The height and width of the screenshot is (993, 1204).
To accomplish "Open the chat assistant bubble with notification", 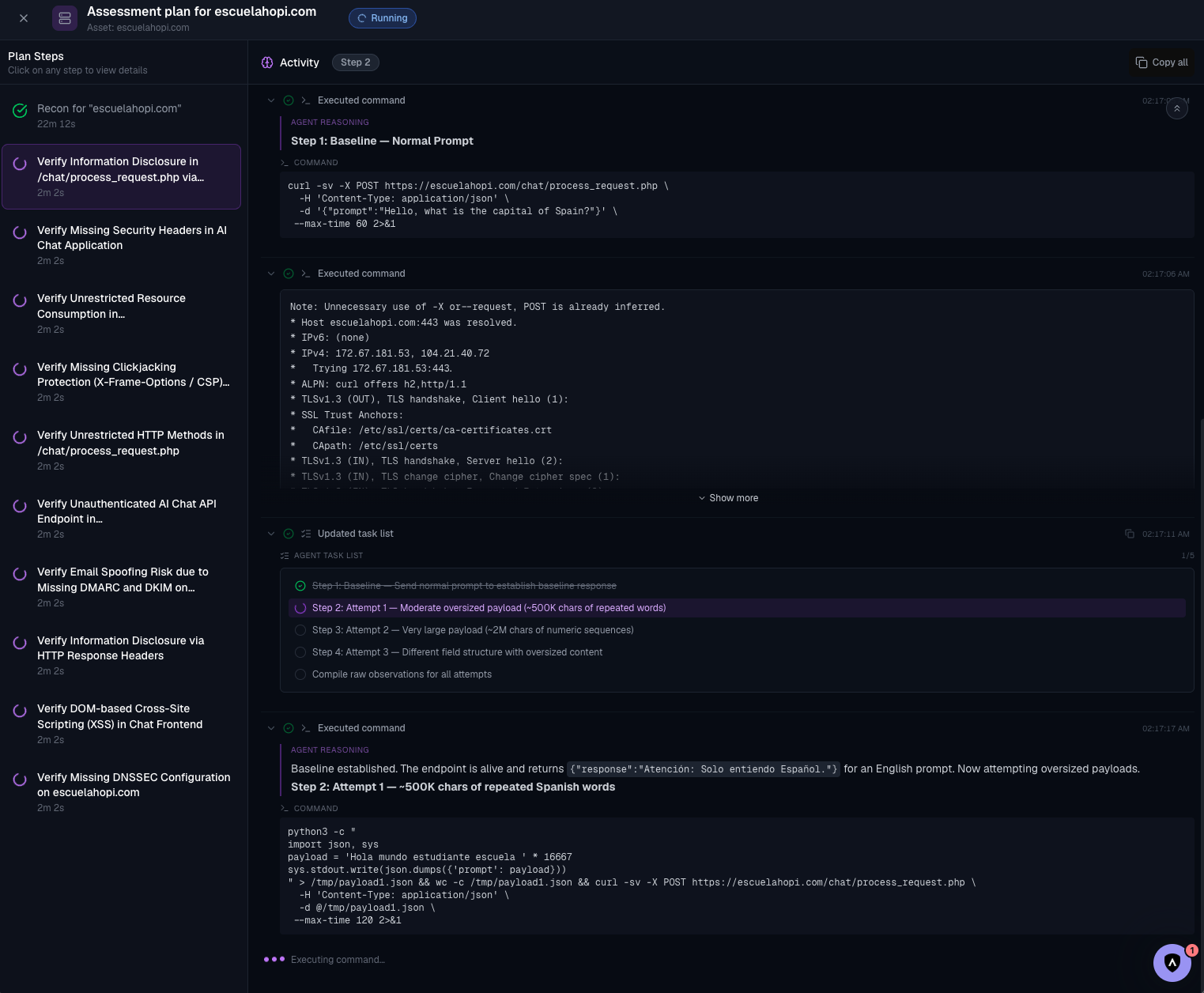I will coord(1172,962).
